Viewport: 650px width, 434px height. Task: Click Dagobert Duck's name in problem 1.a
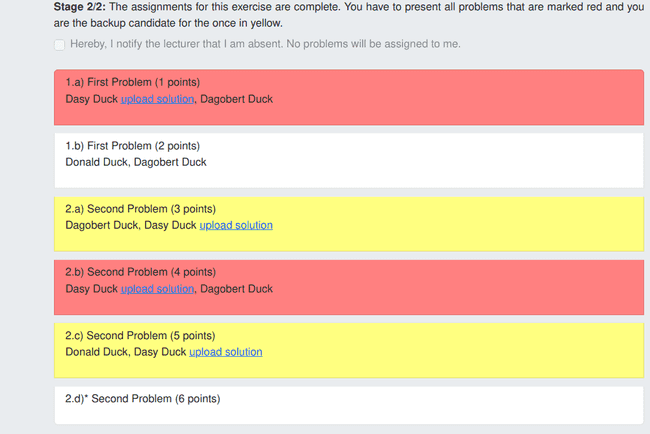(236, 99)
